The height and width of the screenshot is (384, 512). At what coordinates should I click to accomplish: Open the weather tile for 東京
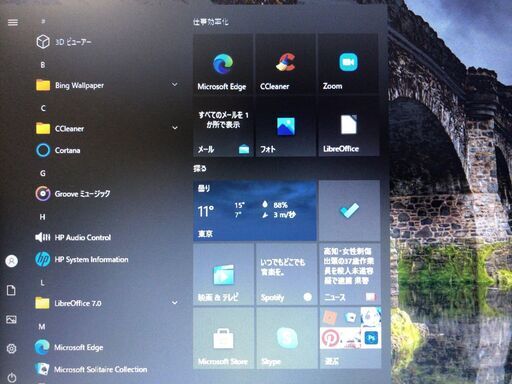pos(255,210)
